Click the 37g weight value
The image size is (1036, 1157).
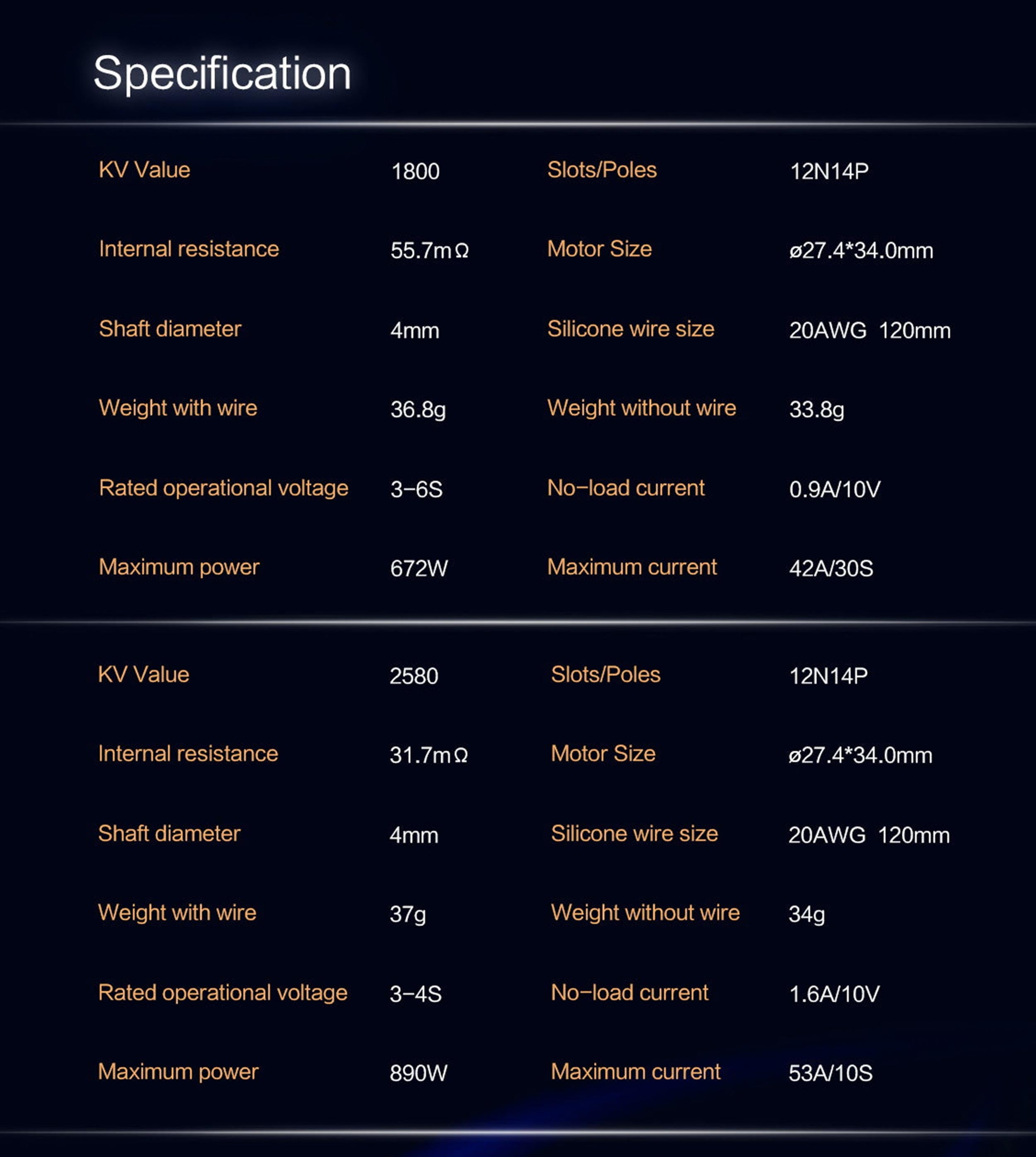click(408, 914)
